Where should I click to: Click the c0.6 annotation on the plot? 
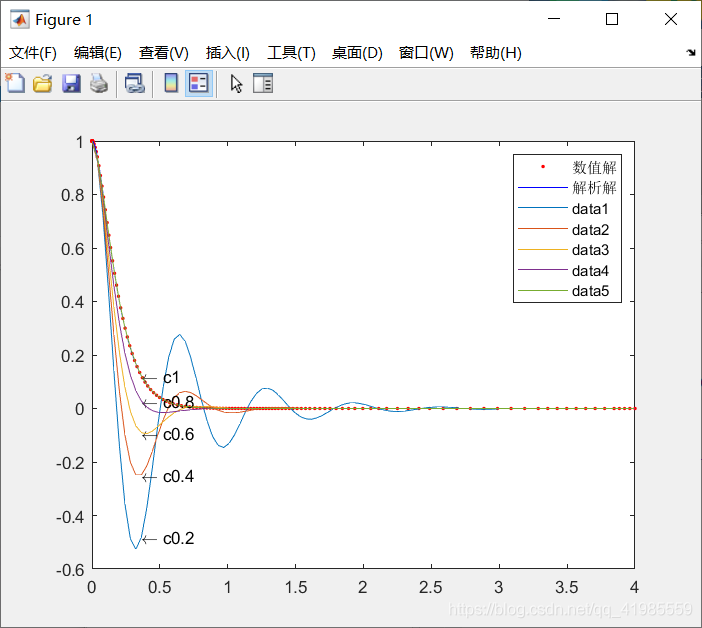178,434
